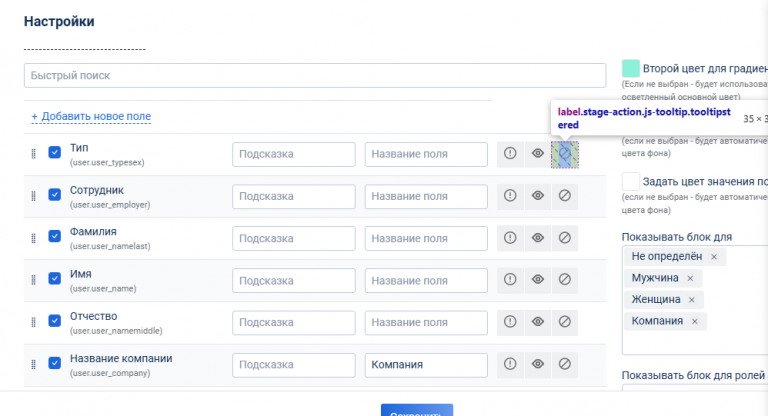The height and width of the screenshot is (416, 768).
Task: Click Название поля field in Отчество row
Action: [x=426, y=322]
